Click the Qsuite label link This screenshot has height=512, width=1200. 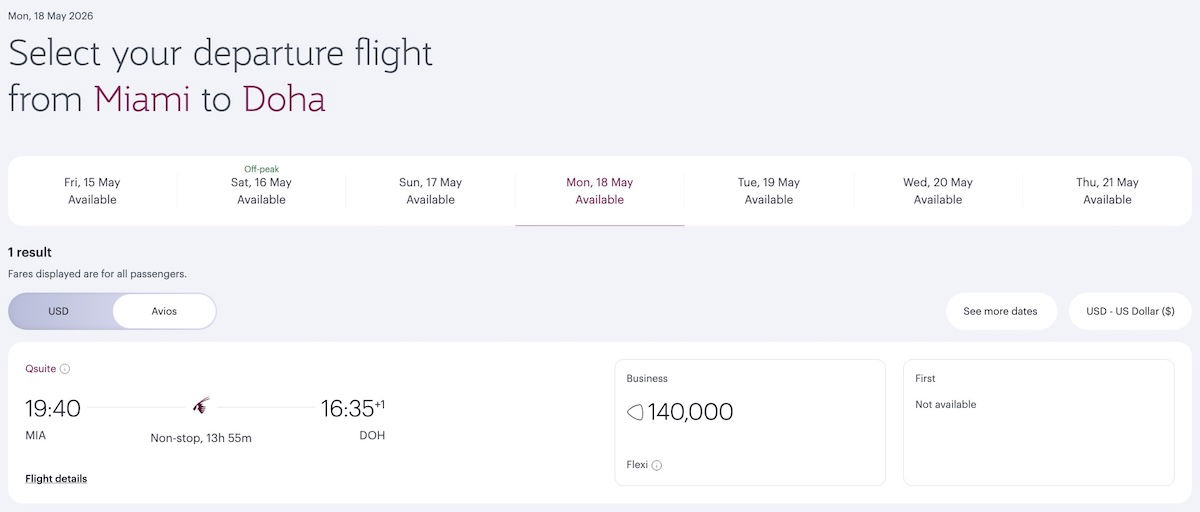pyautogui.click(x=41, y=369)
